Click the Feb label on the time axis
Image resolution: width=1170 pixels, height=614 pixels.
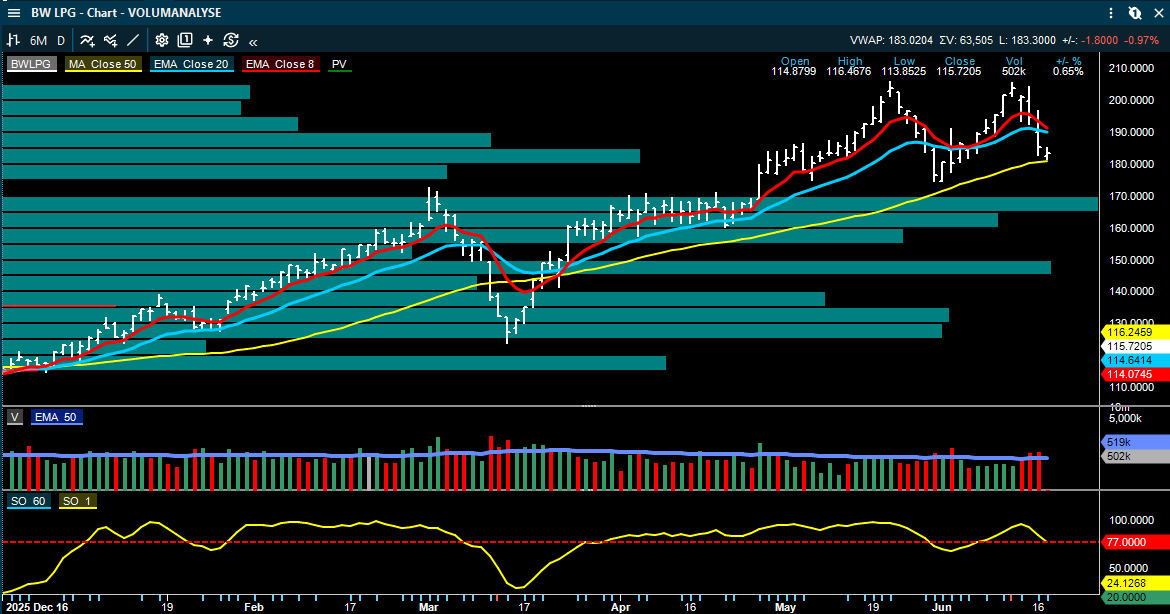point(254,607)
